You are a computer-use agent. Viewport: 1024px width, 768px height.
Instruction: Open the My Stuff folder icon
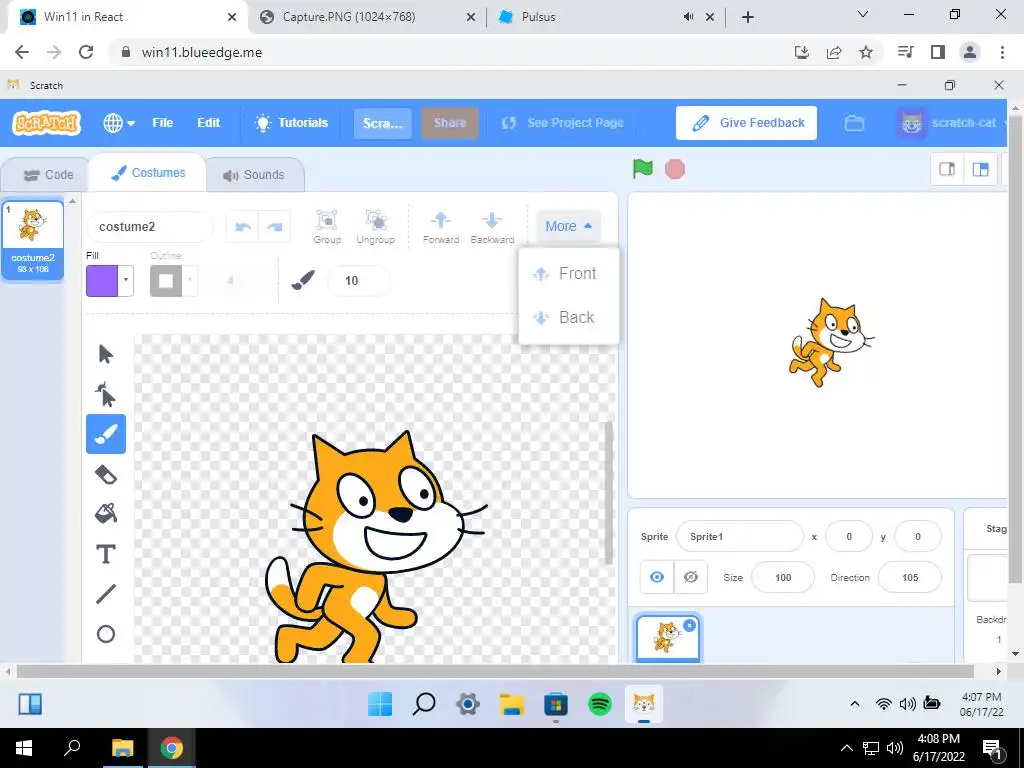click(x=854, y=123)
